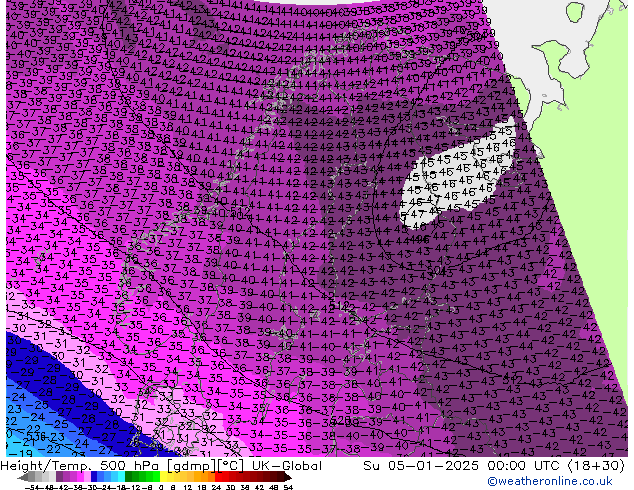Click the '504' height contour label
Image resolution: width=634 pixels, height=490 pixels.
[435, 270]
